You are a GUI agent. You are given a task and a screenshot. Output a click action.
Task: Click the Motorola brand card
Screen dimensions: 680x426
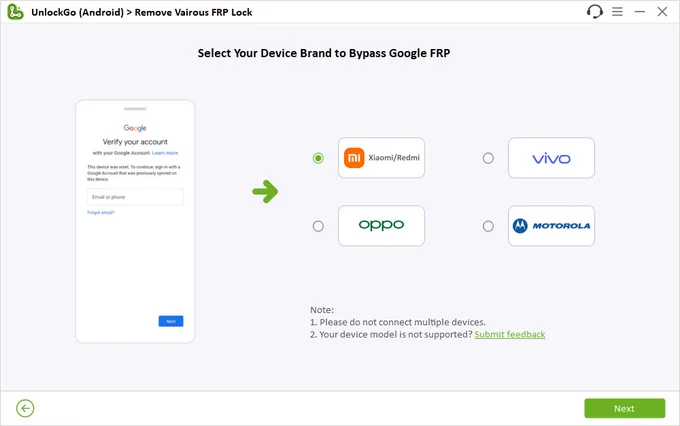pos(551,226)
